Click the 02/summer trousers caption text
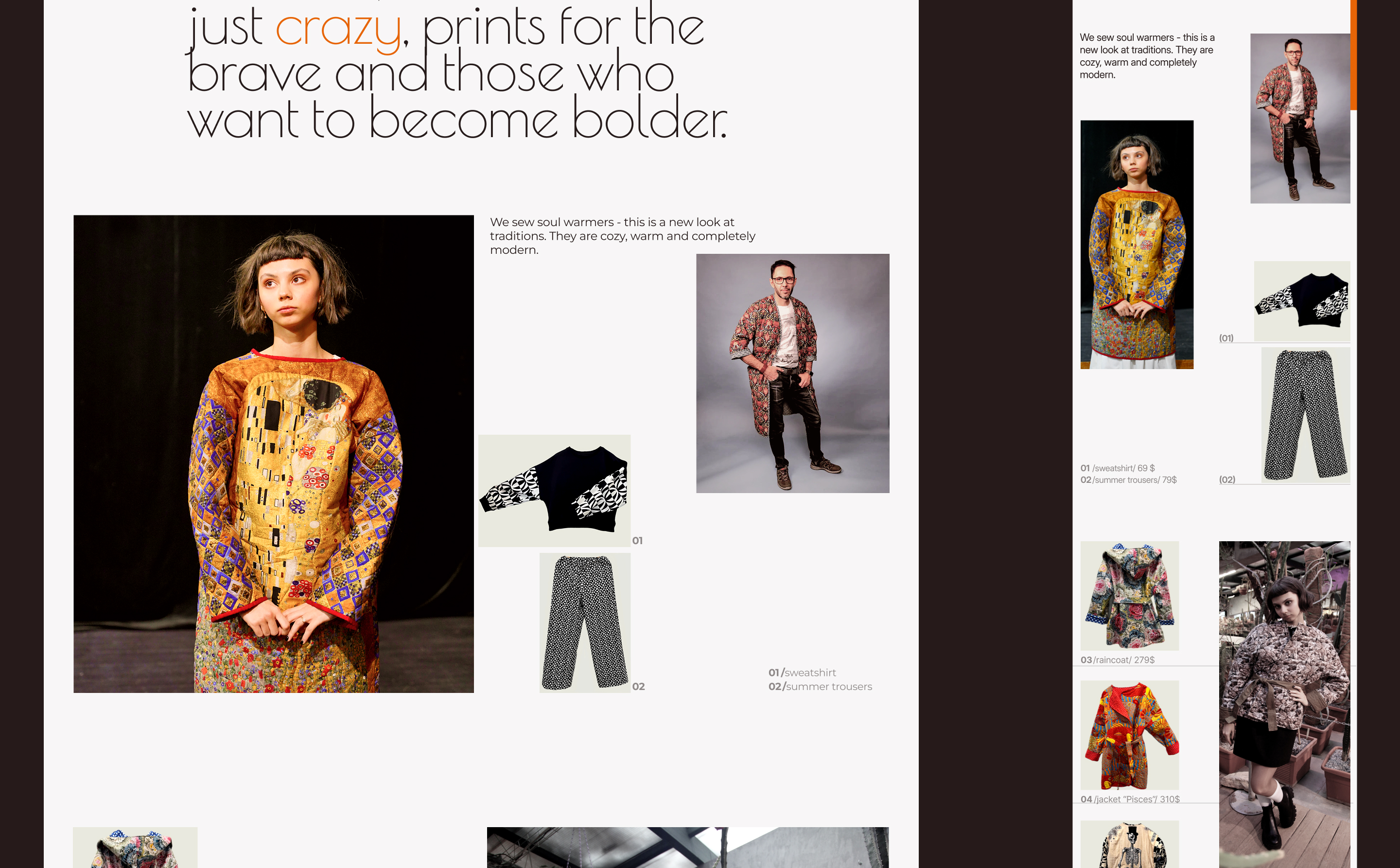This screenshot has width=1400, height=868. pyautogui.click(x=820, y=686)
